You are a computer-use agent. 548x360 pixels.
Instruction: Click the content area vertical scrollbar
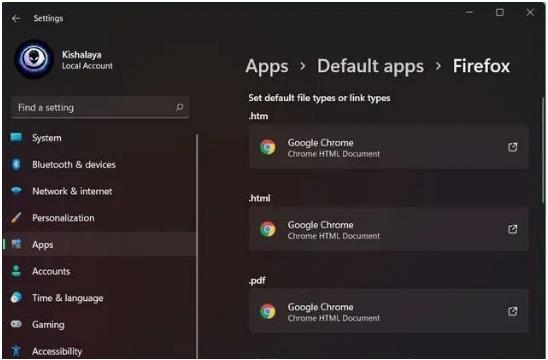click(543, 150)
